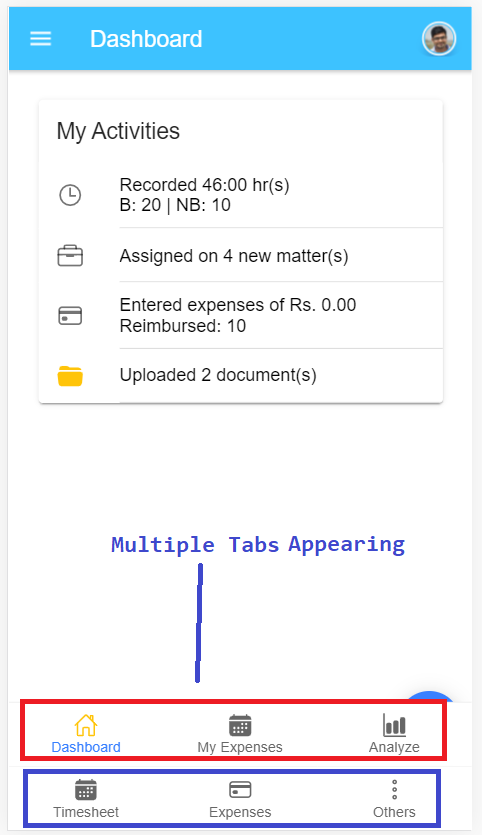
Task: Select the My Expenses tab label
Action: 240,747
